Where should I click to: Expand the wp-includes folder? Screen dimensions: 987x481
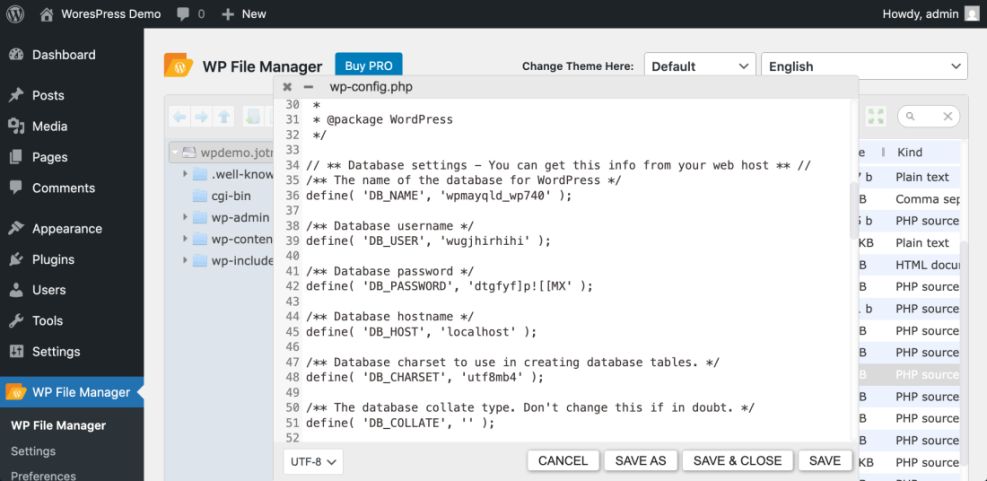click(x=185, y=261)
